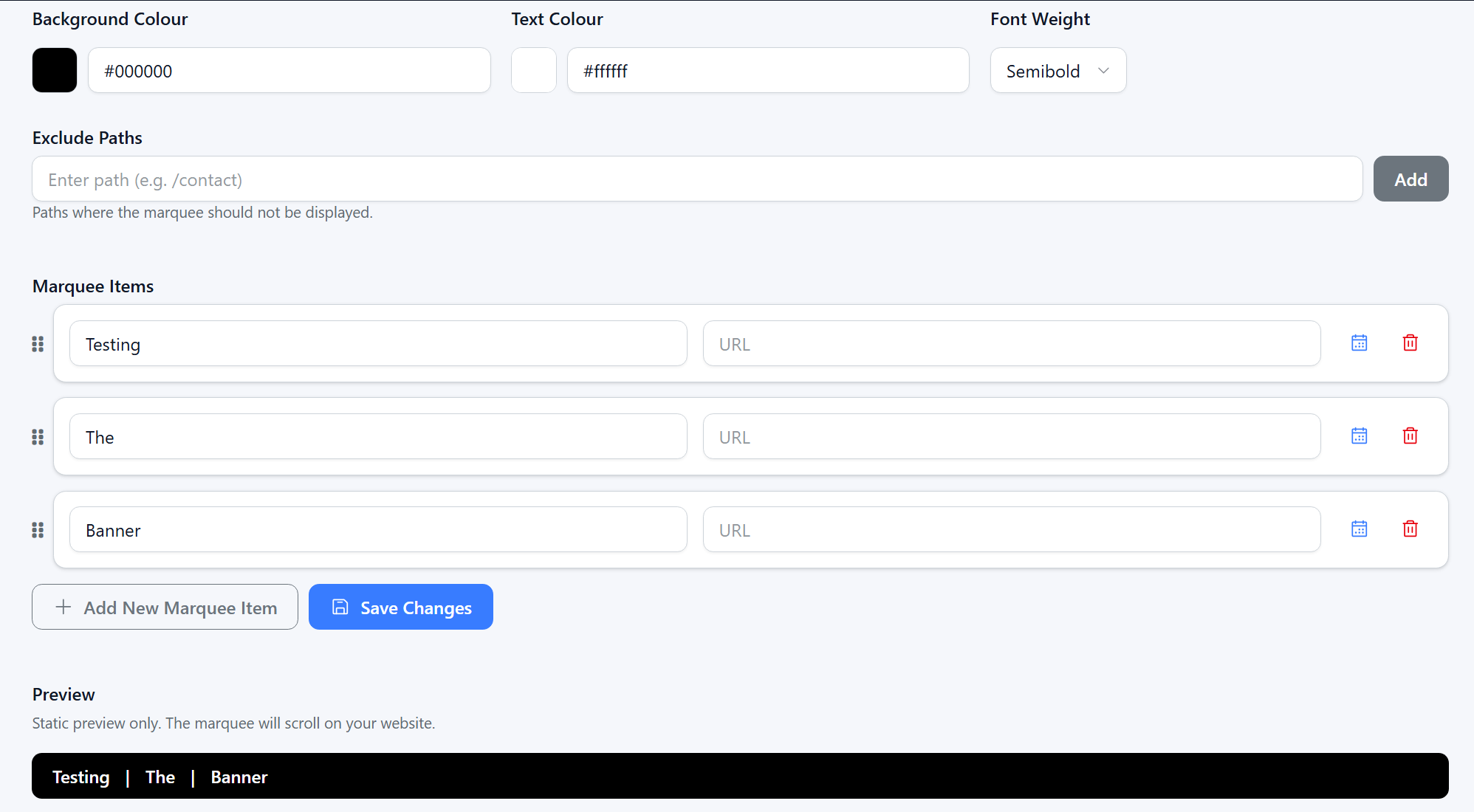Delete the Testing marquee item
The width and height of the screenshot is (1474, 812).
point(1410,343)
